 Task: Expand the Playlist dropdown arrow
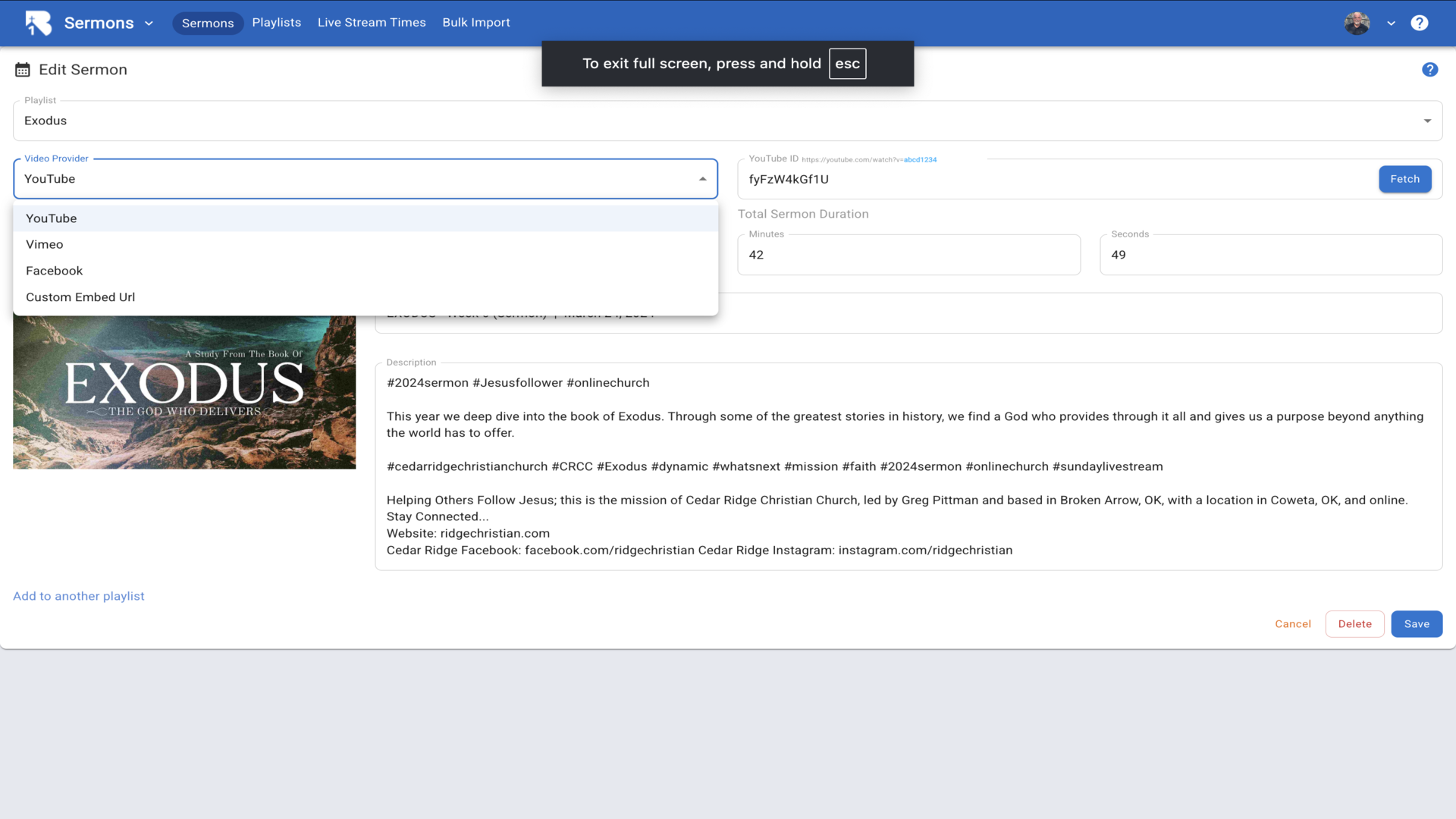pos(1427,121)
